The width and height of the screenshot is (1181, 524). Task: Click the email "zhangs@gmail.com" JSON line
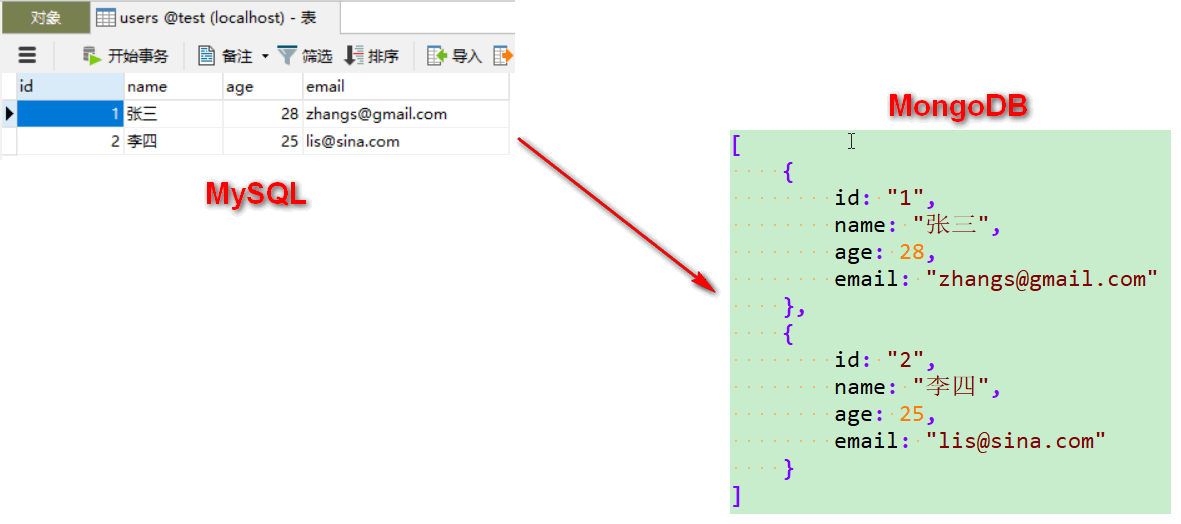(x=996, y=279)
